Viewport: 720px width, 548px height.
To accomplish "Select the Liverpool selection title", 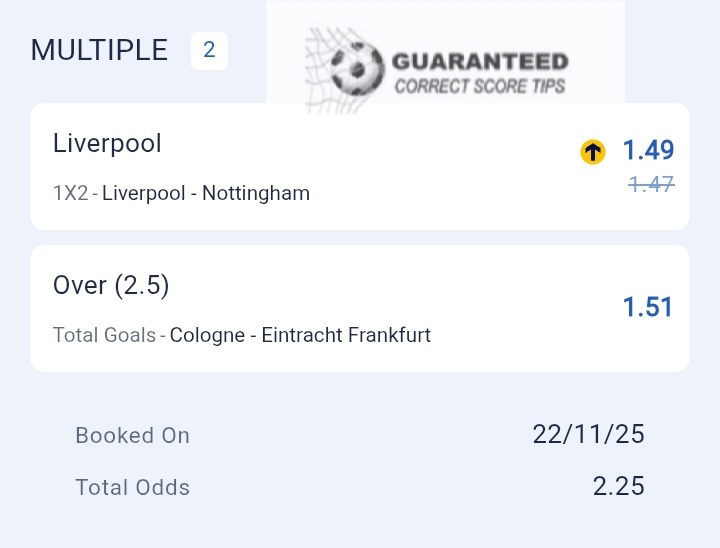I will point(107,143).
